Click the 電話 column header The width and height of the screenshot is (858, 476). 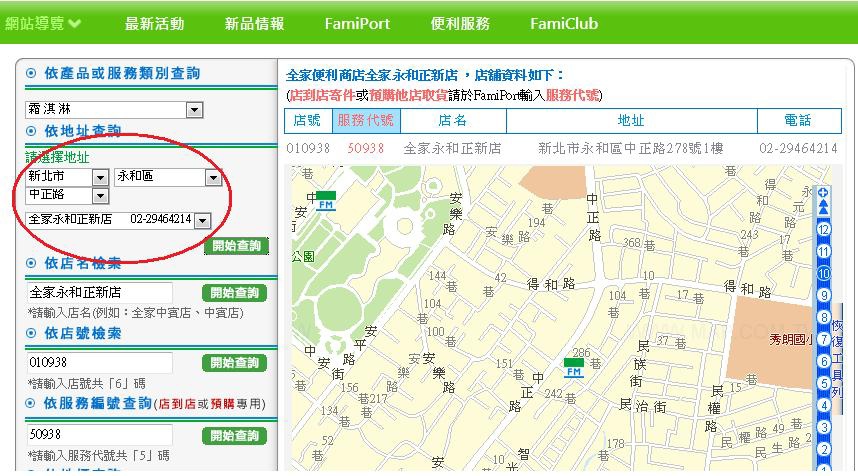(799, 120)
